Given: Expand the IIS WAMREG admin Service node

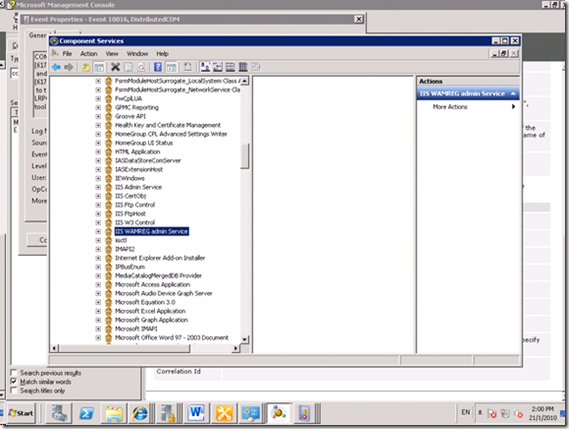Looking at the screenshot, I should coord(98,232).
